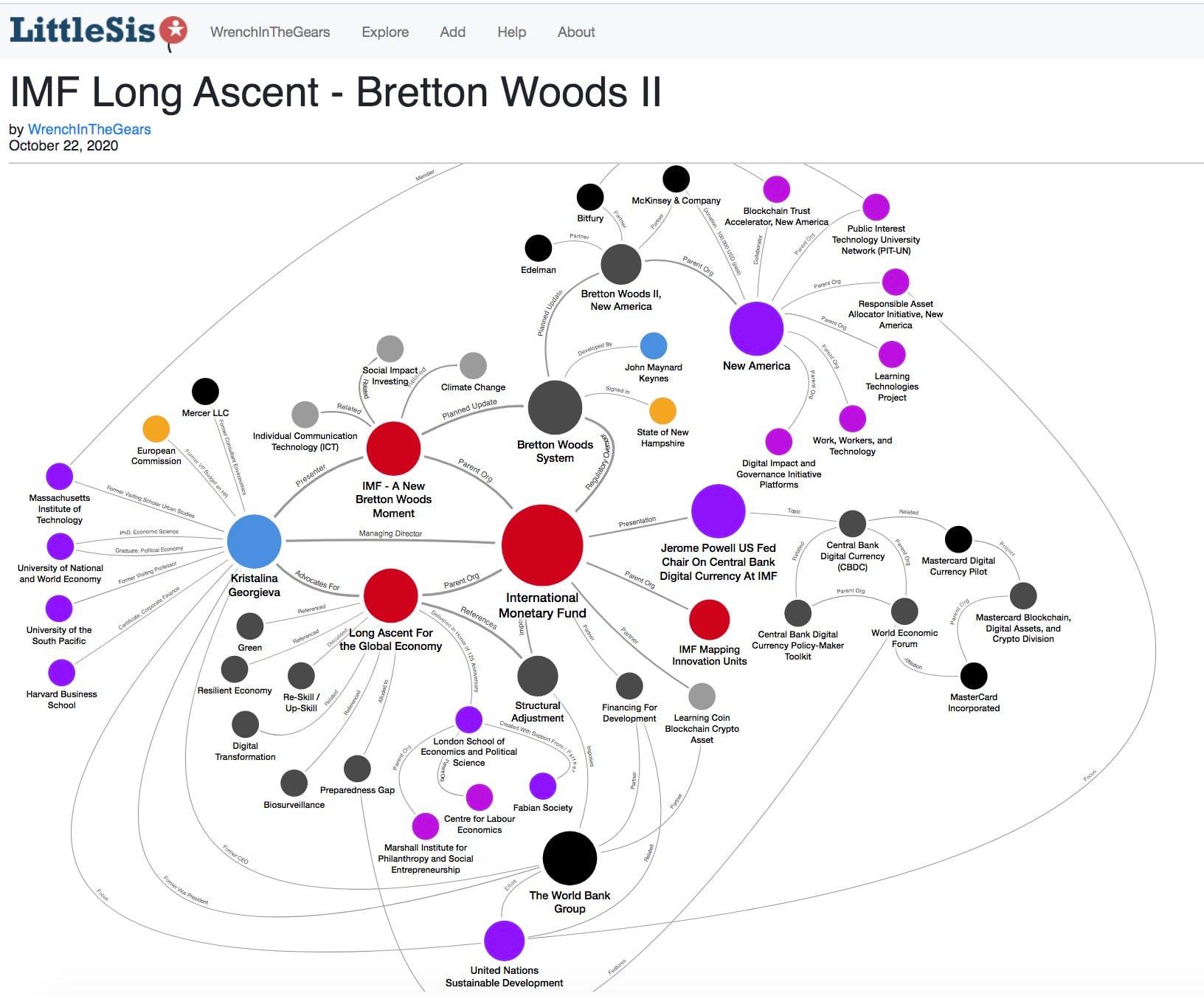Open author link WrenchInTheGears below title
Image resolution: width=1204 pixels, height=996 pixels.
pos(89,129)
